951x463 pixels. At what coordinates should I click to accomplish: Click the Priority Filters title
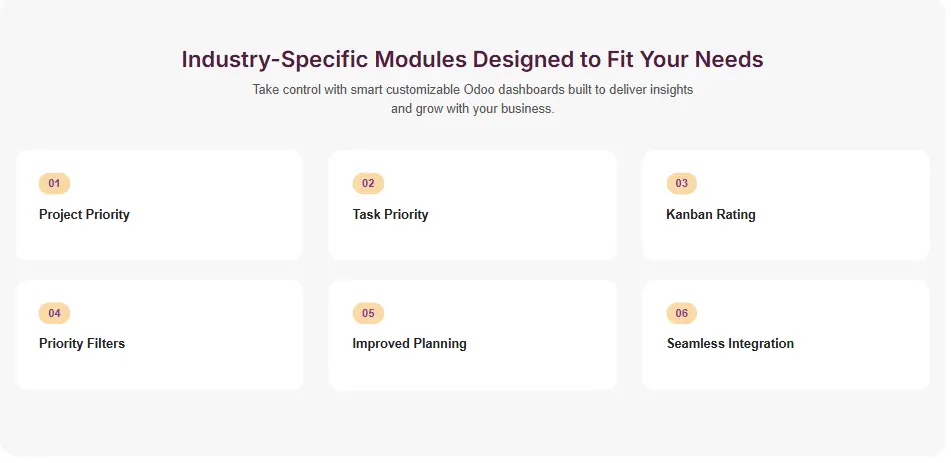82,344
